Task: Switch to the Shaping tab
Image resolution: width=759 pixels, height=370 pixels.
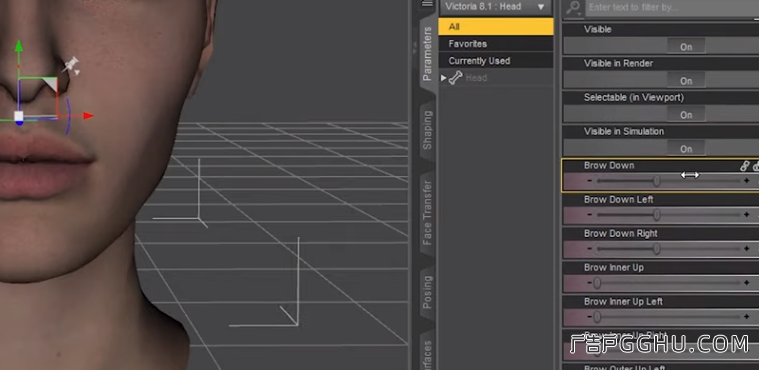Action: [x=427, y=130]
